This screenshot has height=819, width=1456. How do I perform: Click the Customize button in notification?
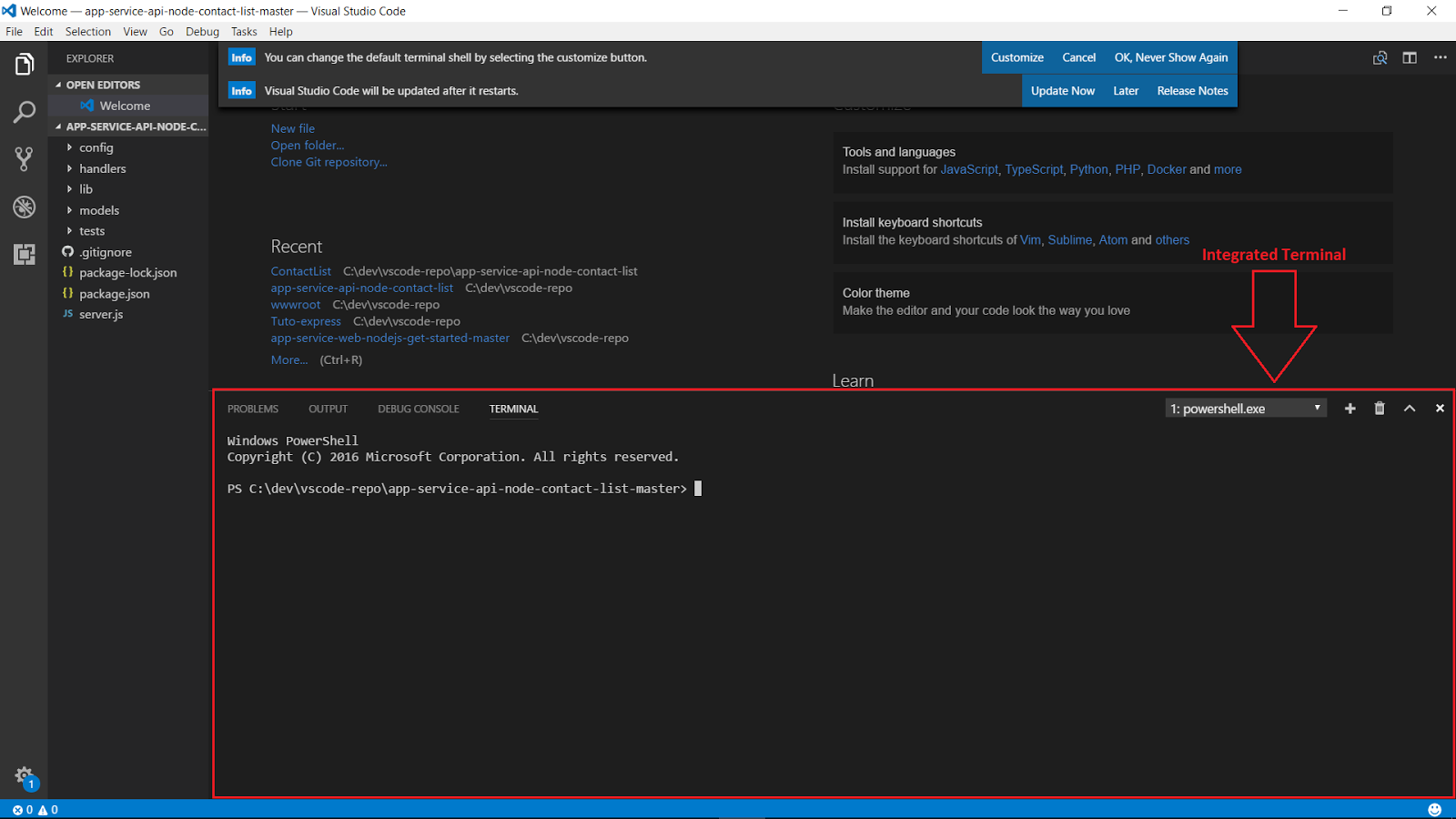coord(1017,57)
